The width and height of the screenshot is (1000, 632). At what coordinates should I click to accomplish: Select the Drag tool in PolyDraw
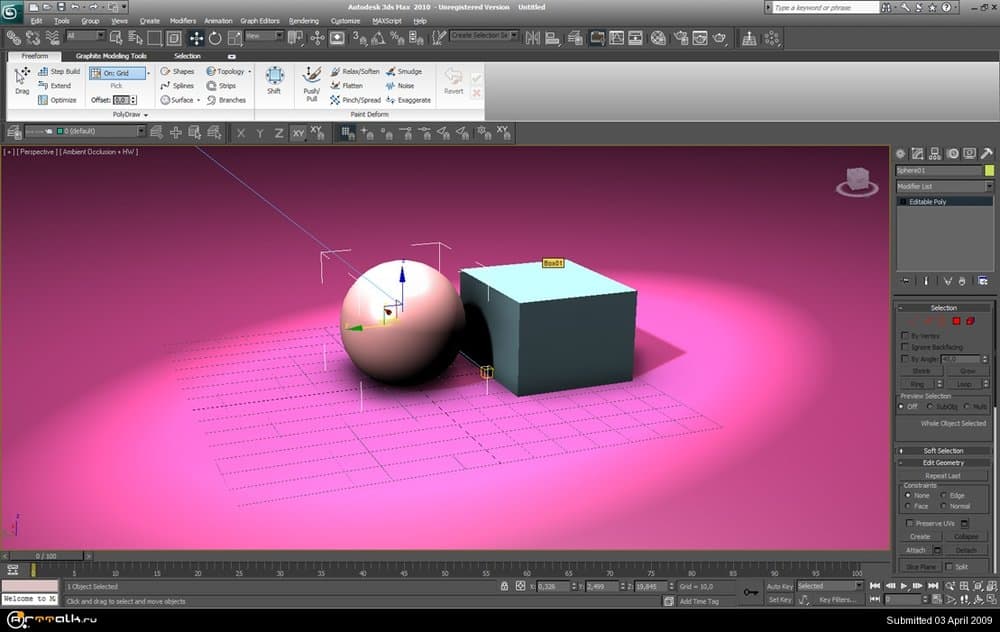coord(22,80)
